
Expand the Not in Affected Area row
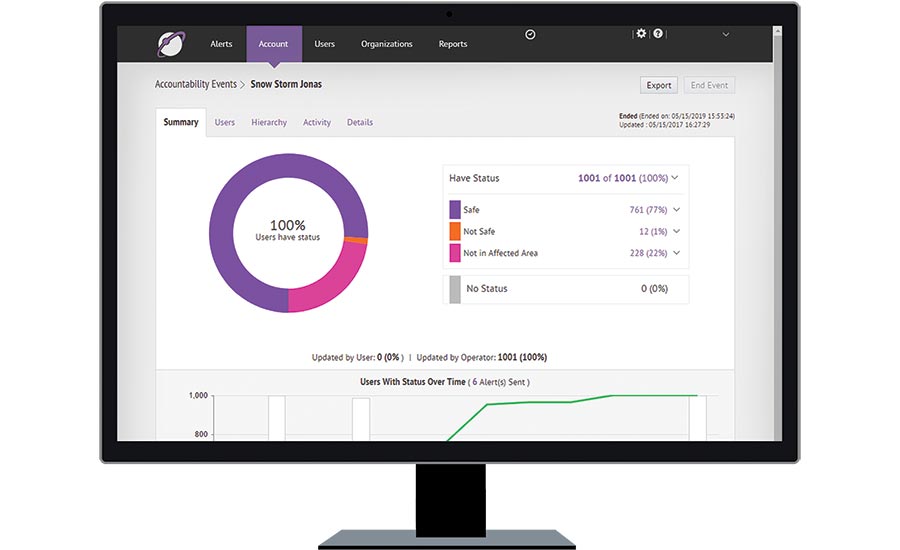(677, 253)
